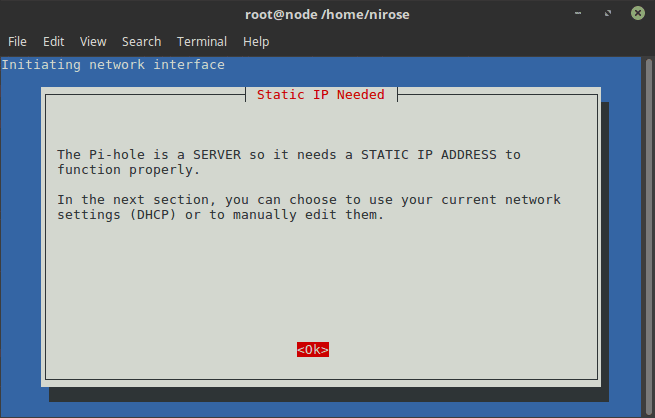
Task: Click the text 'settings (DHCP)'
Action: (x=117, y=215)
